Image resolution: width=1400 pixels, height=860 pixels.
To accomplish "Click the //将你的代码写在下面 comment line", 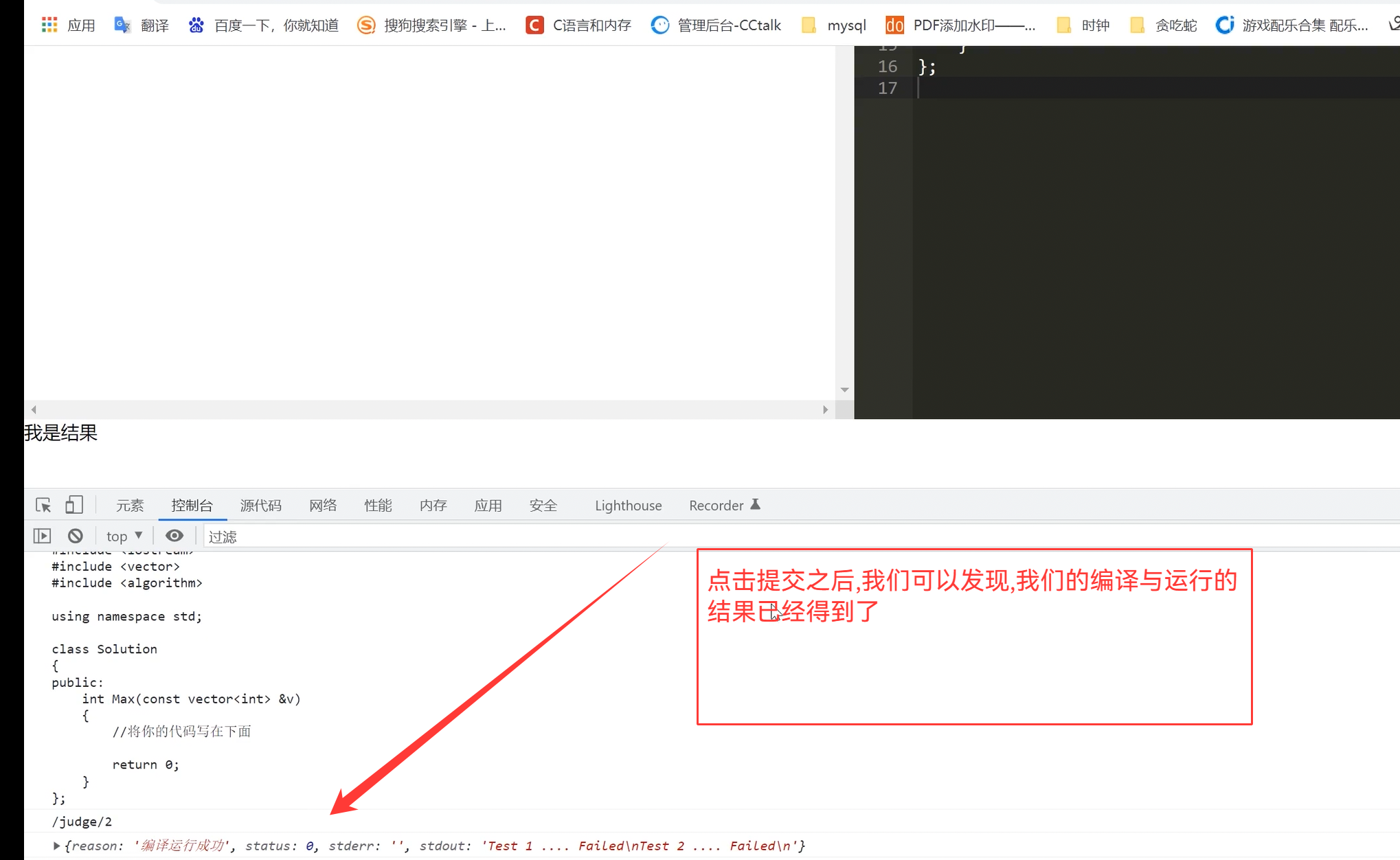I will click(x=182, y=732).
